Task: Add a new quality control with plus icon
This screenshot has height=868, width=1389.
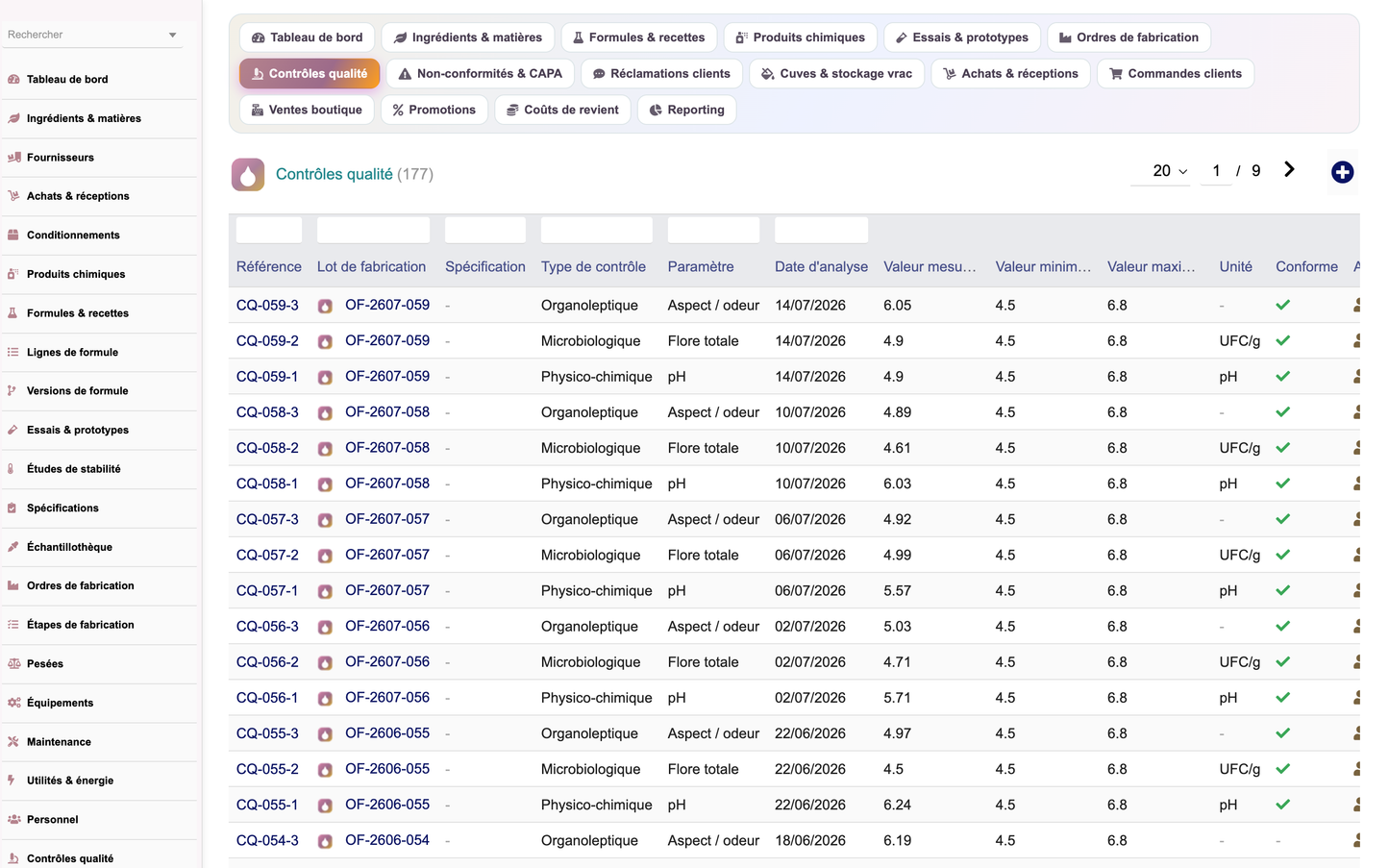Action: (x=1343, y=172)
